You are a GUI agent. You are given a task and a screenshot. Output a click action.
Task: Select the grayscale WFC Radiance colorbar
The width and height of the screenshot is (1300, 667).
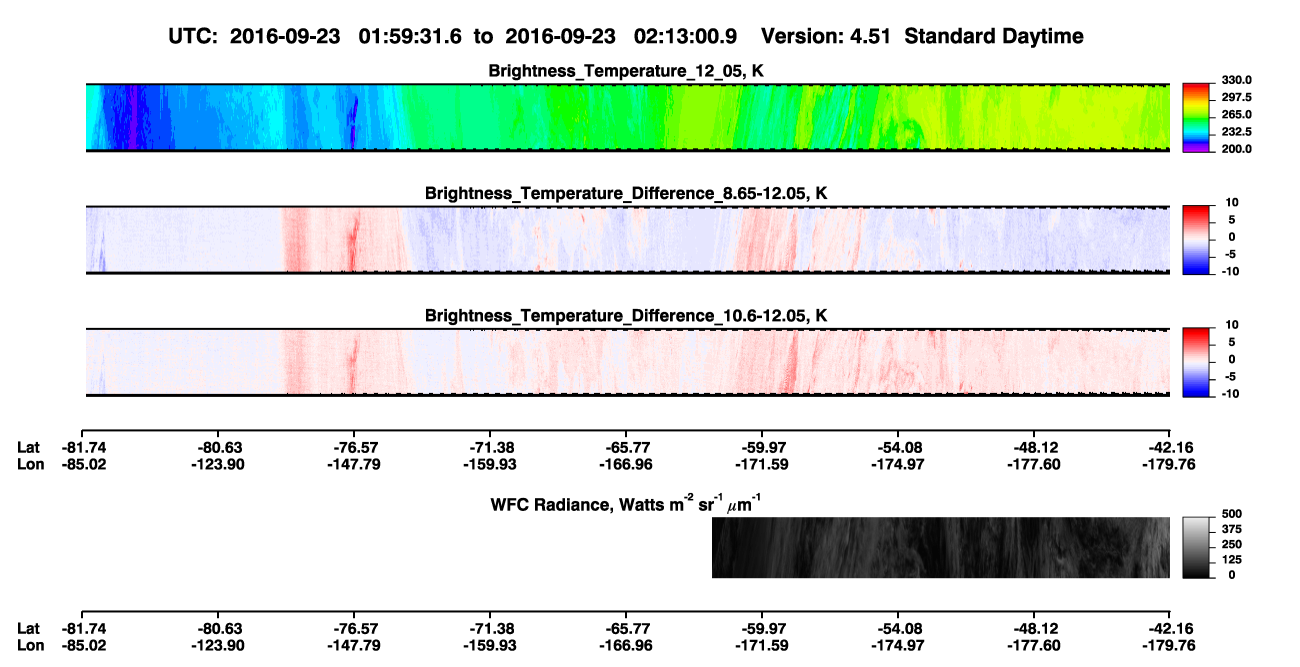pos(1198,547)
